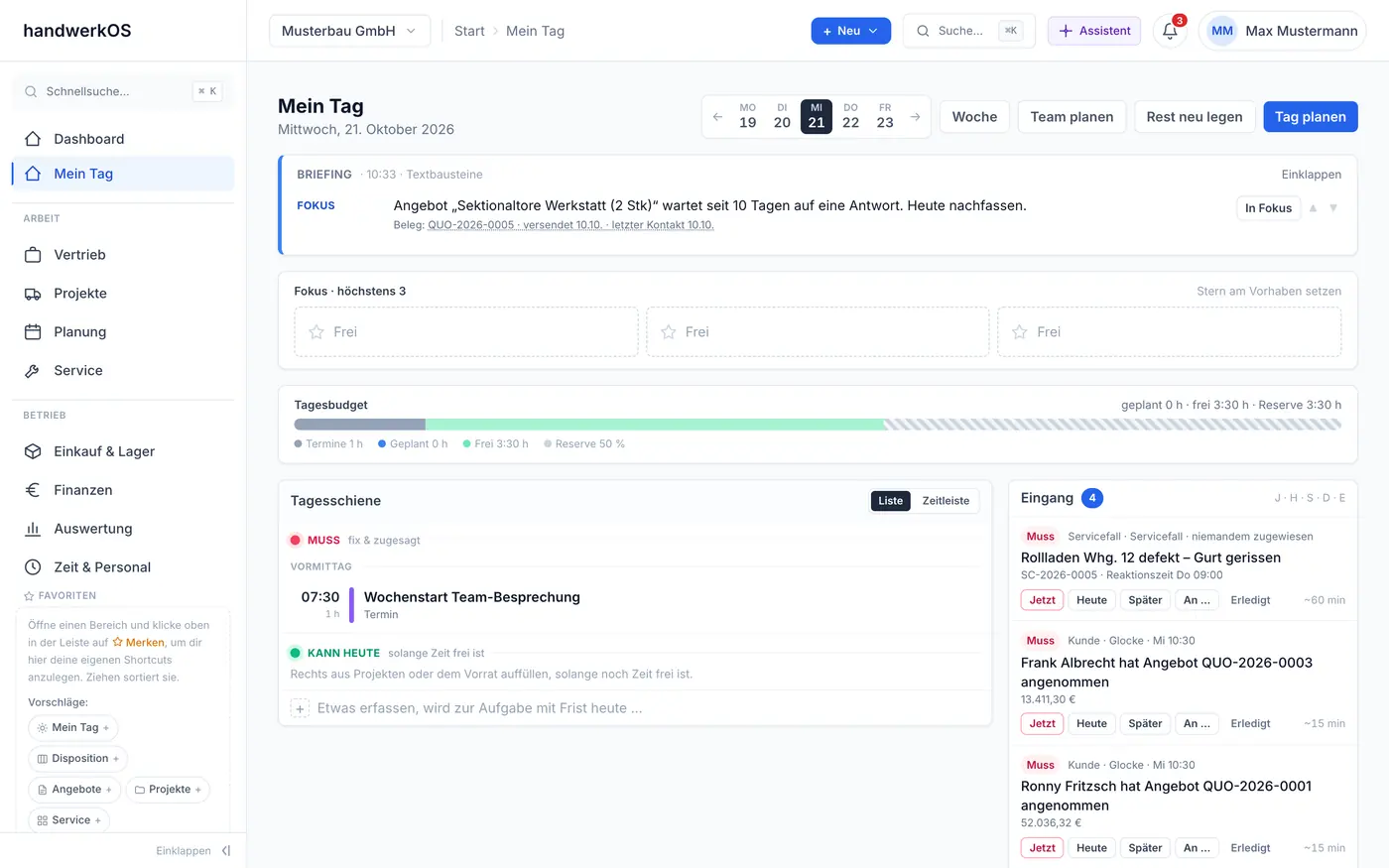Set star on second Frei focus slot
1389x868 pixels.
(669, 332)
